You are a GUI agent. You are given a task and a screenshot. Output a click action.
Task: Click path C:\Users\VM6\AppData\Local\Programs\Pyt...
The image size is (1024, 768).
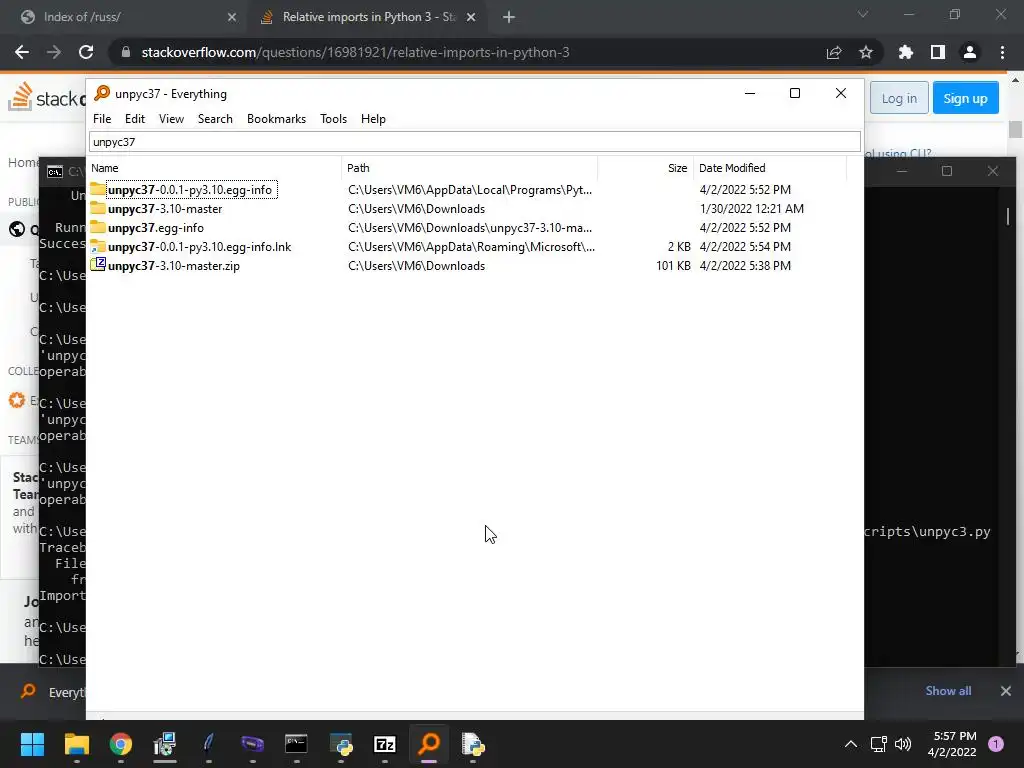[470, 190]
